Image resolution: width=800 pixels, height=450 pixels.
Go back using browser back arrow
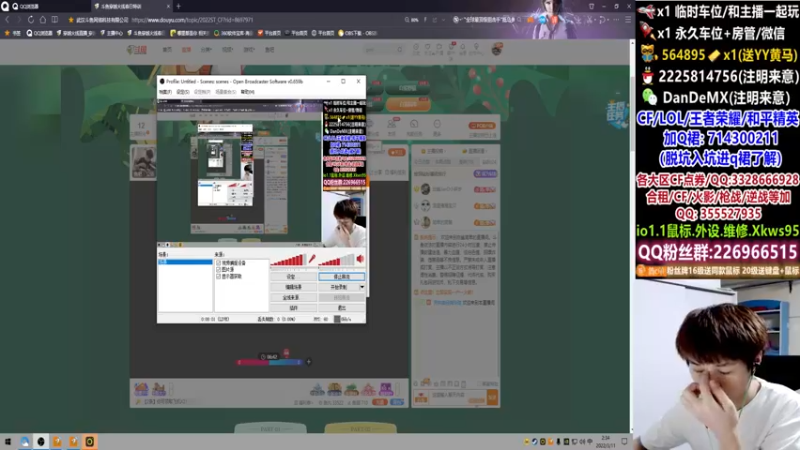tap(7, 20)
